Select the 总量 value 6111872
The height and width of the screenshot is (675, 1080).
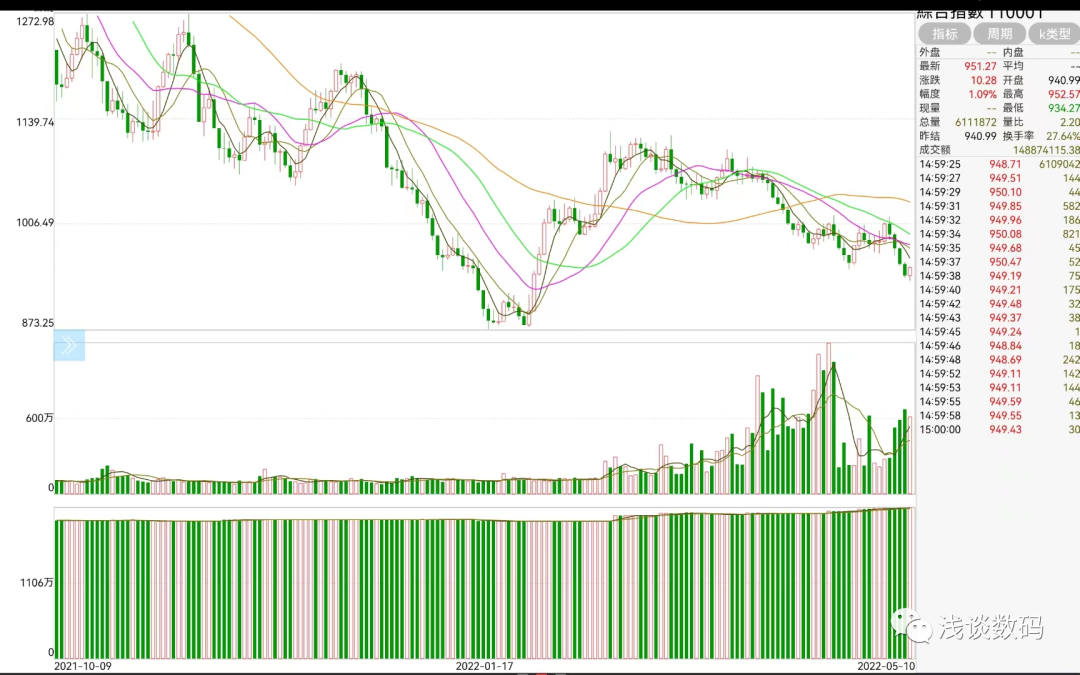(975, 122)
